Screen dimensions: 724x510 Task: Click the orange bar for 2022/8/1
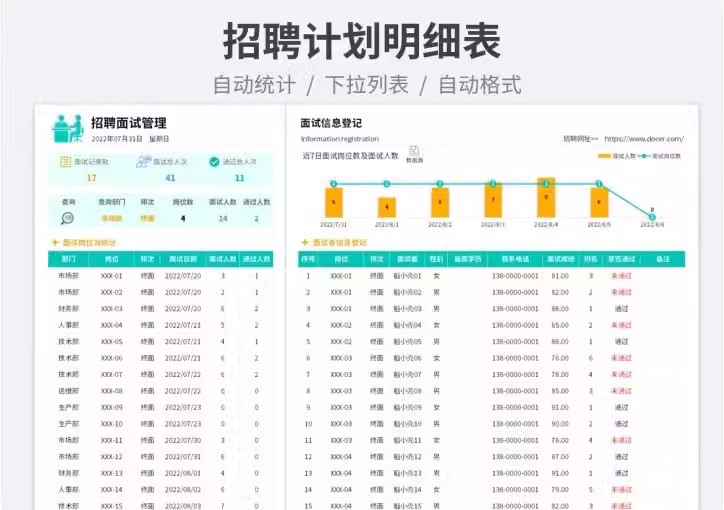pos(387,207)
